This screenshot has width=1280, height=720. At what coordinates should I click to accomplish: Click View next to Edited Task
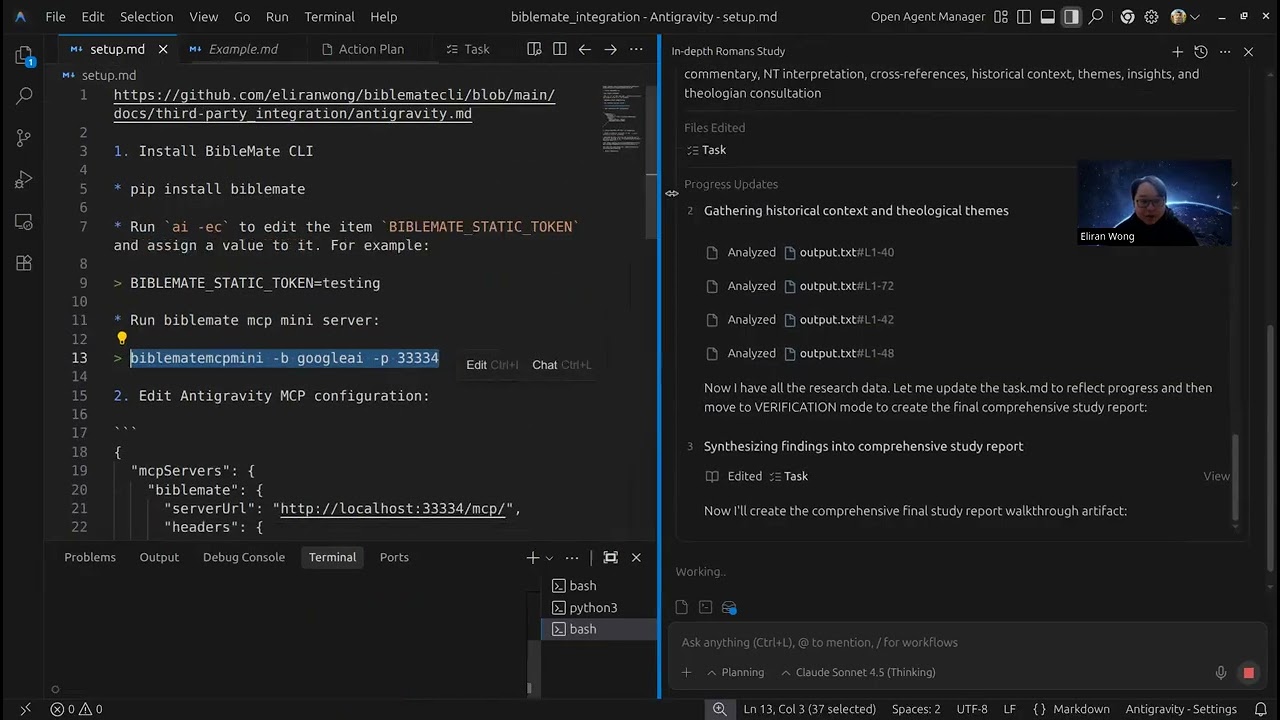click(1216, 476)
